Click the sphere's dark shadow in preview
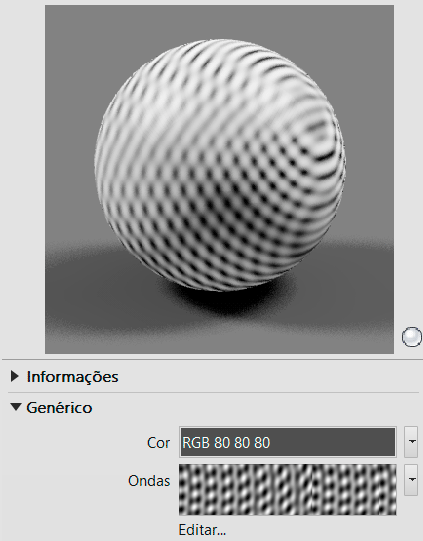Screen dimensions: 423x541 point(229,298)
